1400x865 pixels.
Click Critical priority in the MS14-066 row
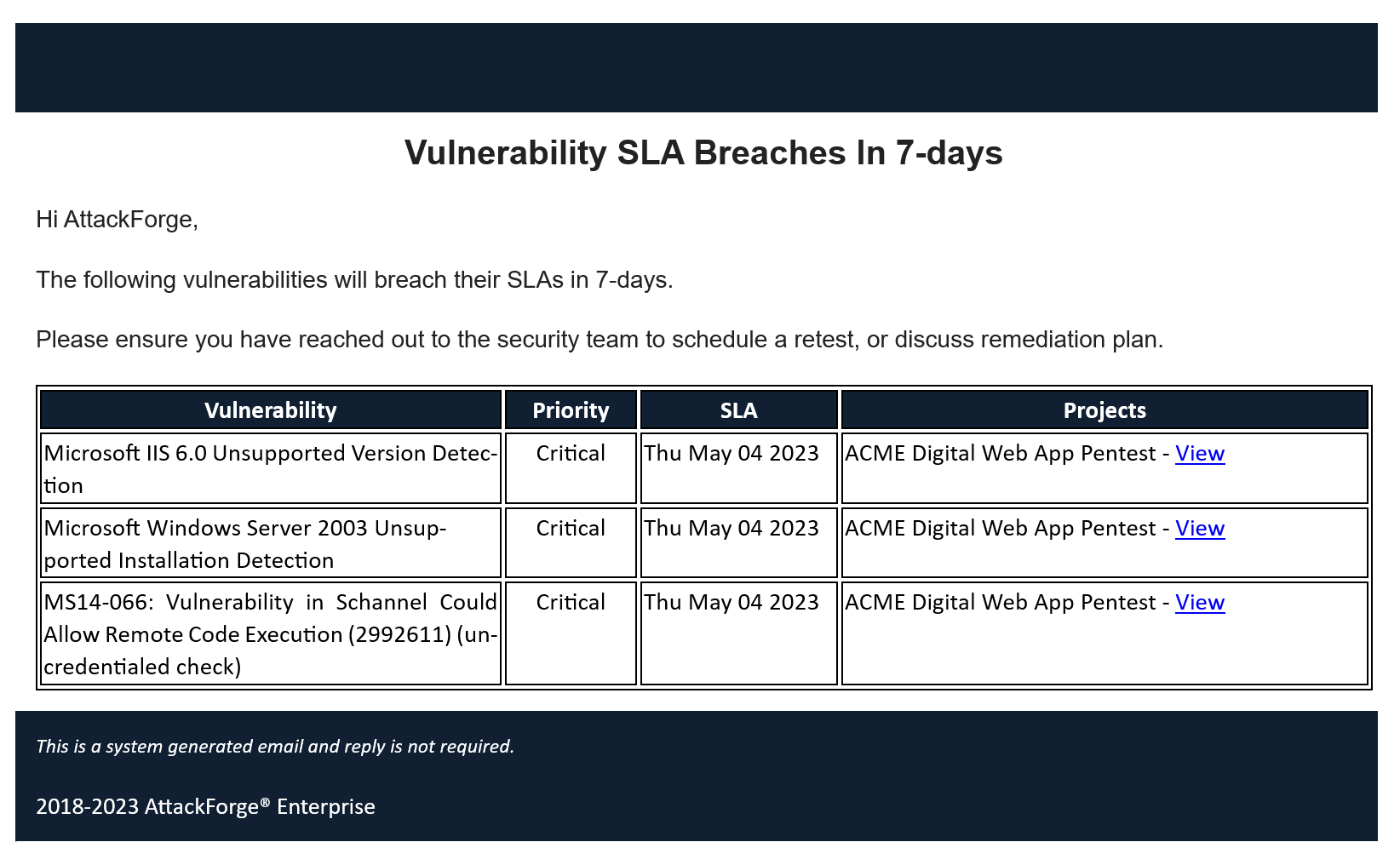(571, 603)
